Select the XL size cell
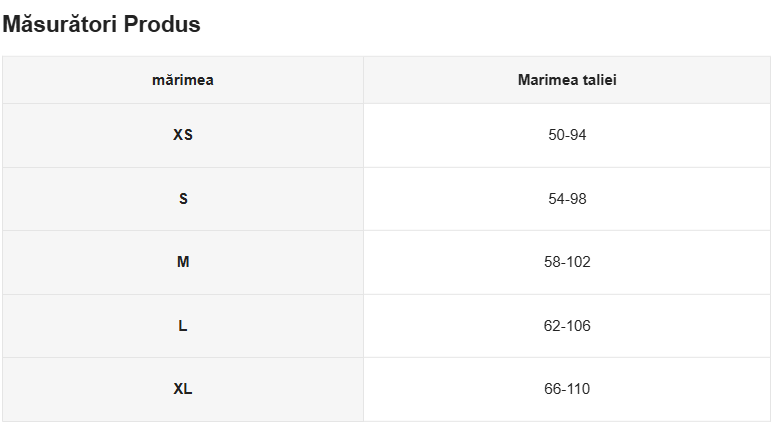The image size is (772, 423). coord(183,389)
